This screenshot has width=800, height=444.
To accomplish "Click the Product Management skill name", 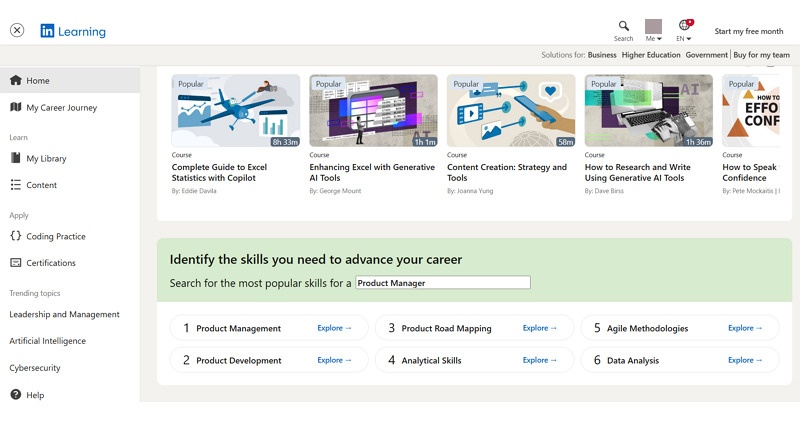I will click(238, 328).
